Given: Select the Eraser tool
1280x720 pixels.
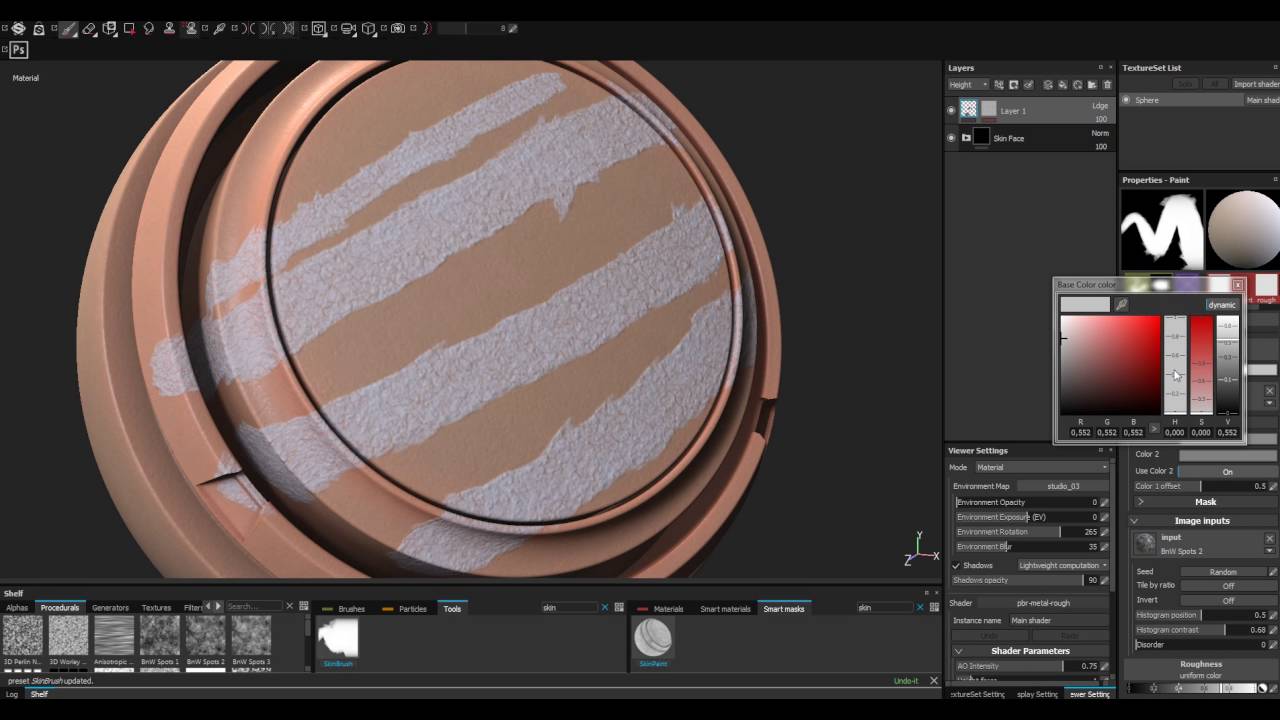Looking at the screenshot, I should (89, 29).
